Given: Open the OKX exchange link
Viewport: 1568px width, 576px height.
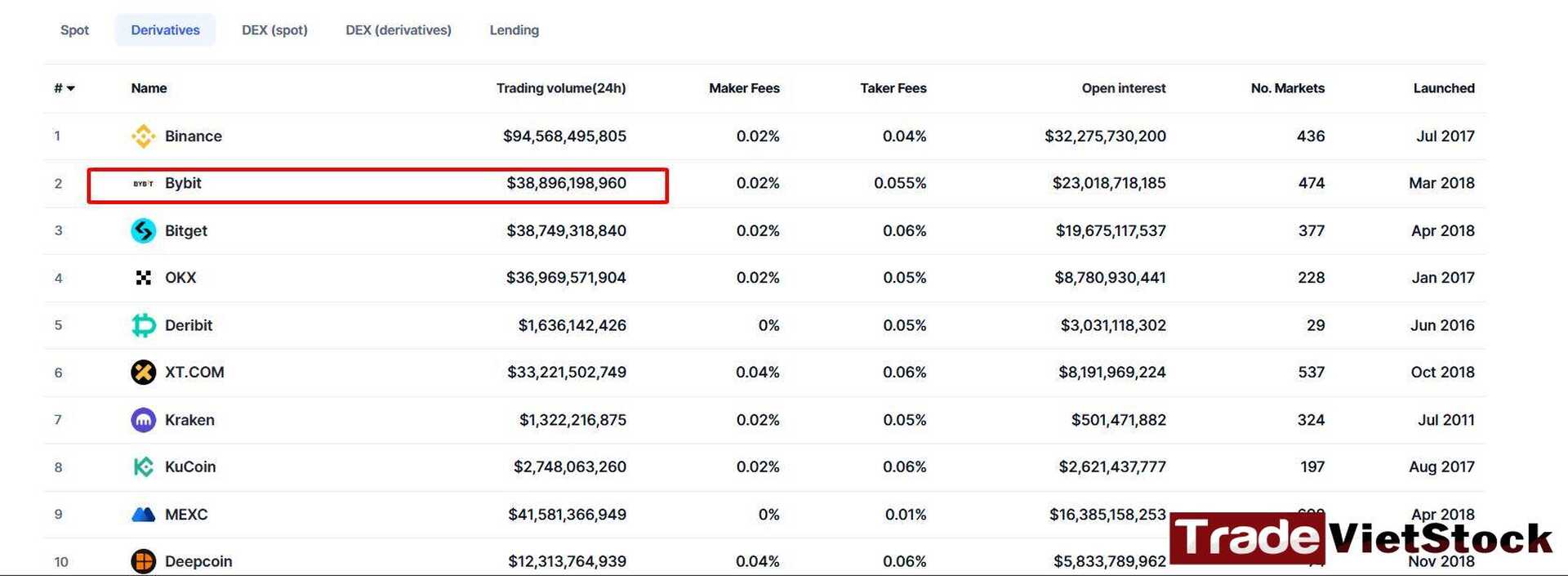Looking at the screenshot, I should (x=180, y=278).
